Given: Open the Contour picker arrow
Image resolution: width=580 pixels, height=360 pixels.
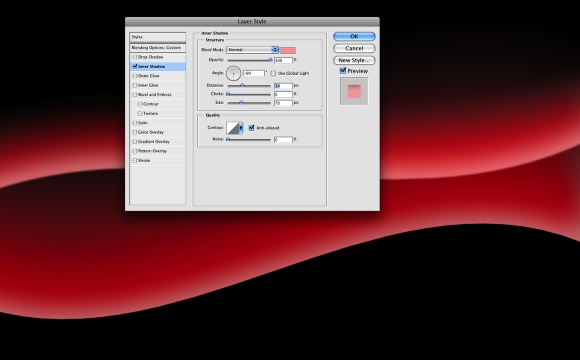Looking at the screenshot, I should coord(241,128).
